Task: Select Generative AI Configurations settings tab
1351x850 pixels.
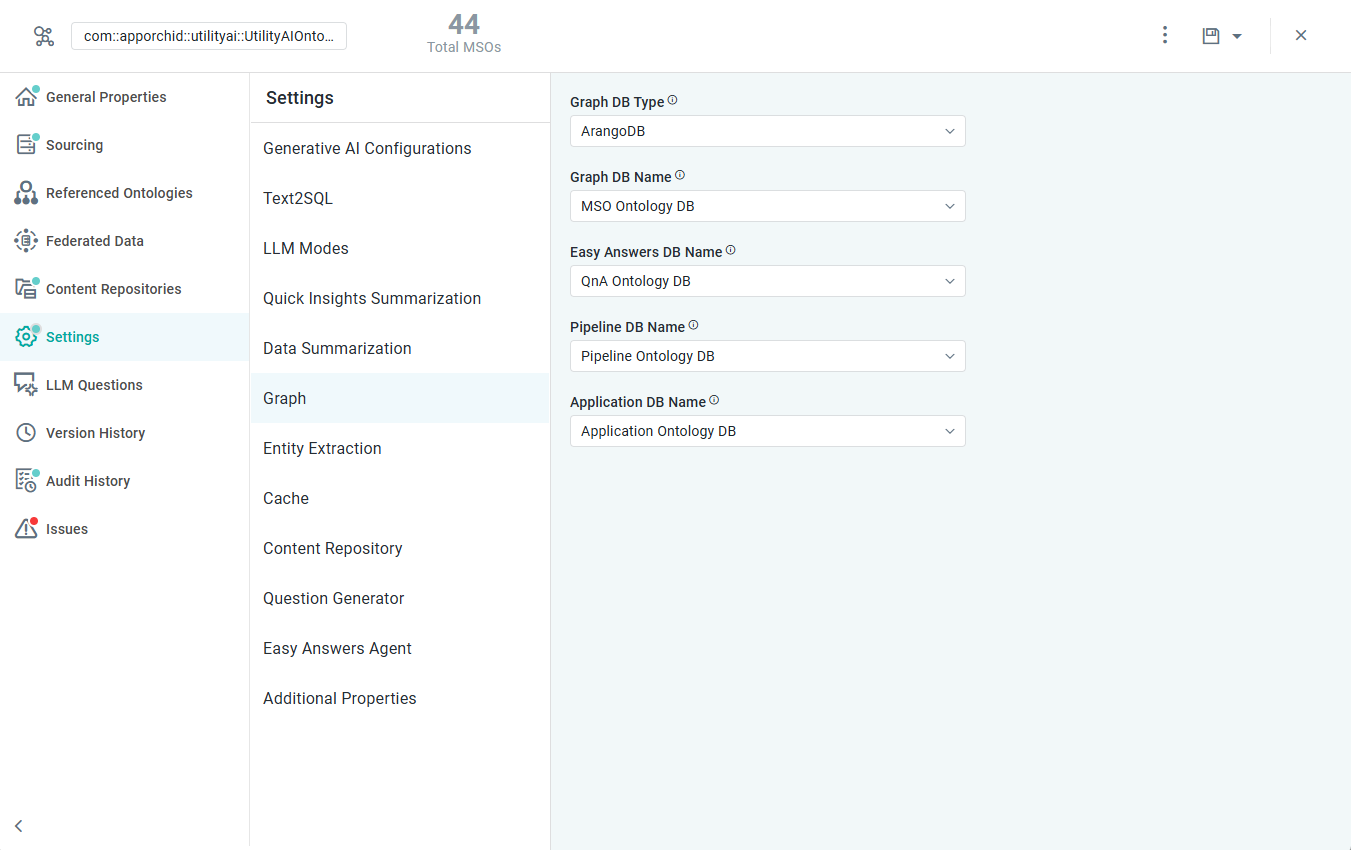Action: (x=400, y=148)
